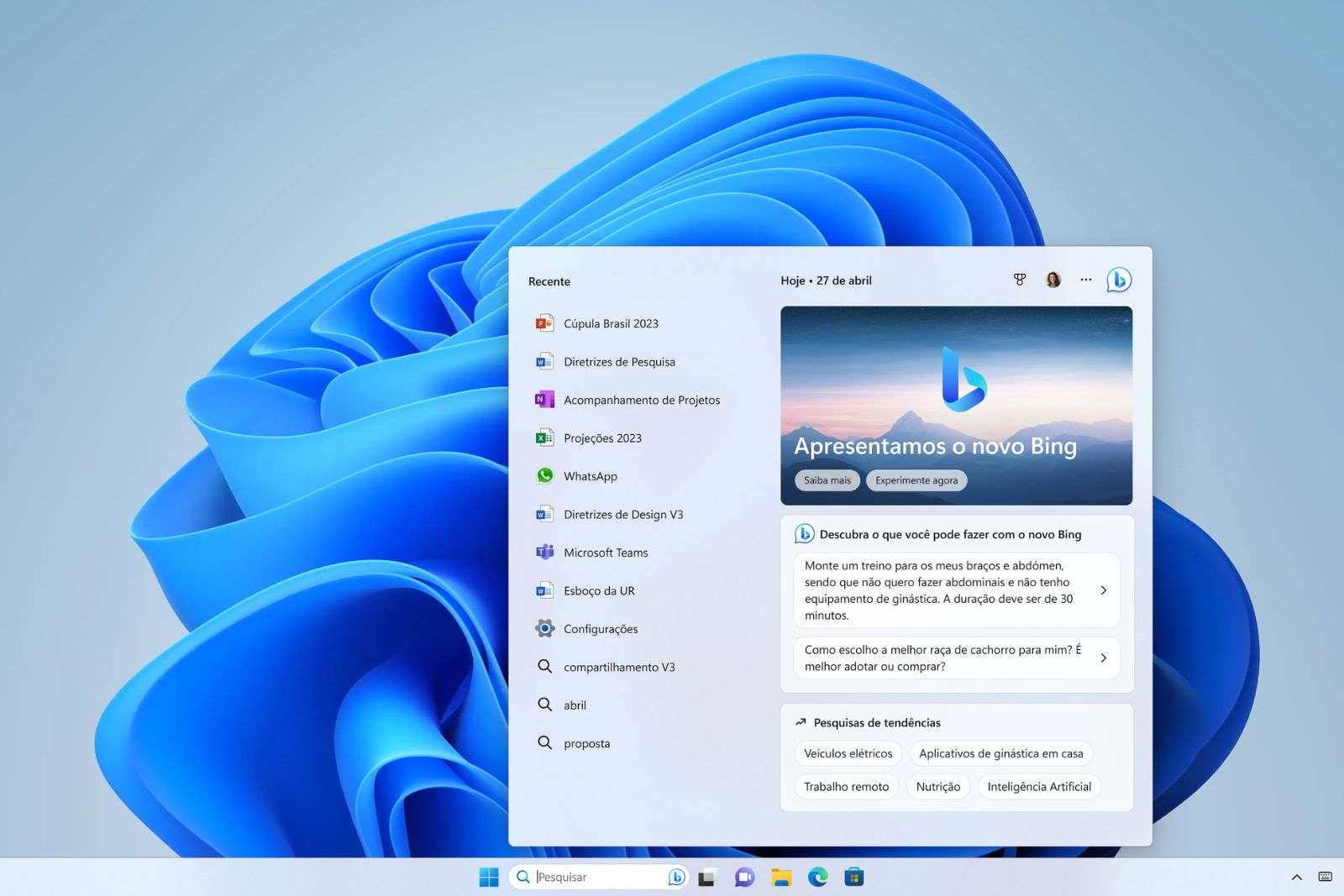
Task: Launch Microsoft Edge from the taskbar
Action: (816, 876)
